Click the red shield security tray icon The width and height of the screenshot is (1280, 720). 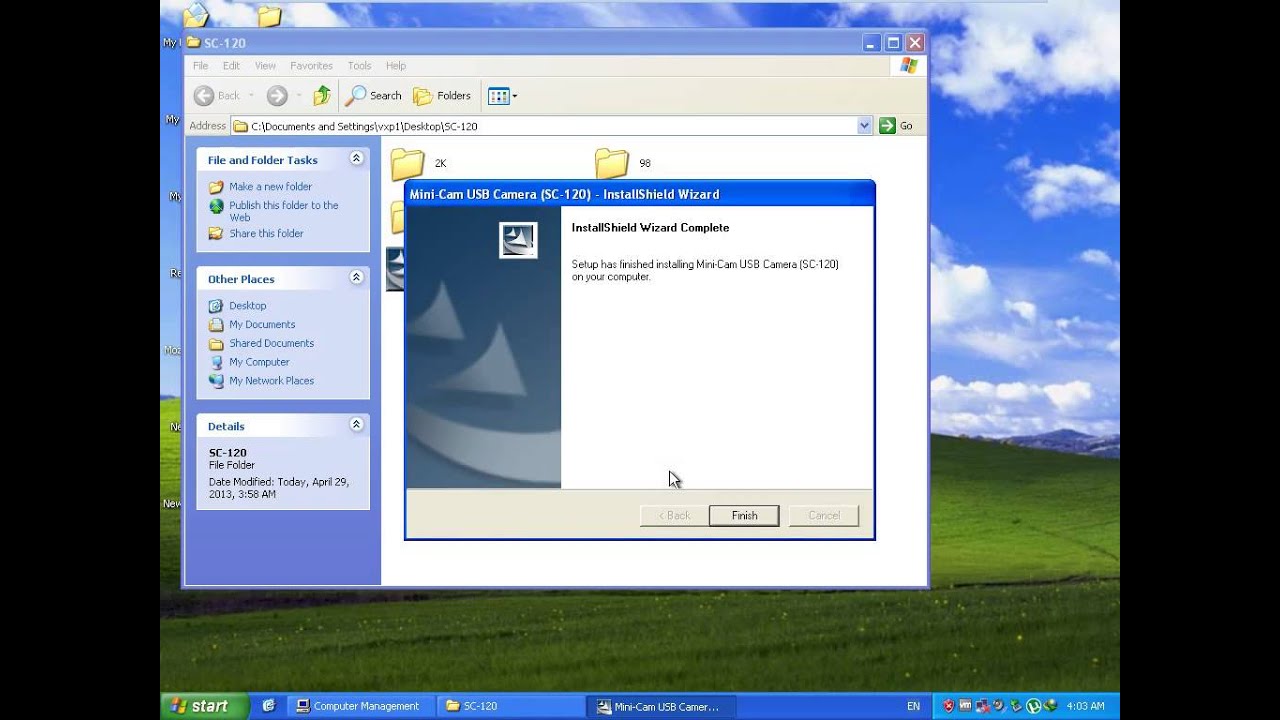click(x=948, y=706)
